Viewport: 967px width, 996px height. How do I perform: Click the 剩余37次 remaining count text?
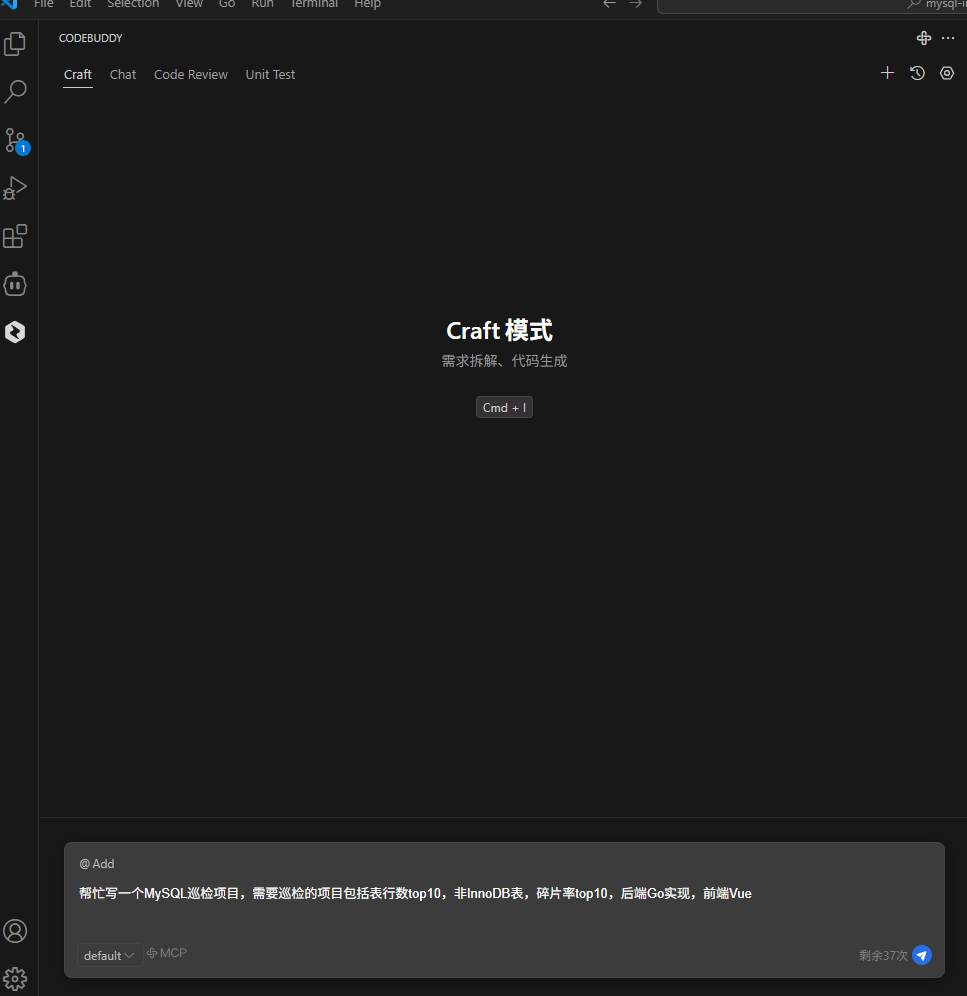[883, 955]
